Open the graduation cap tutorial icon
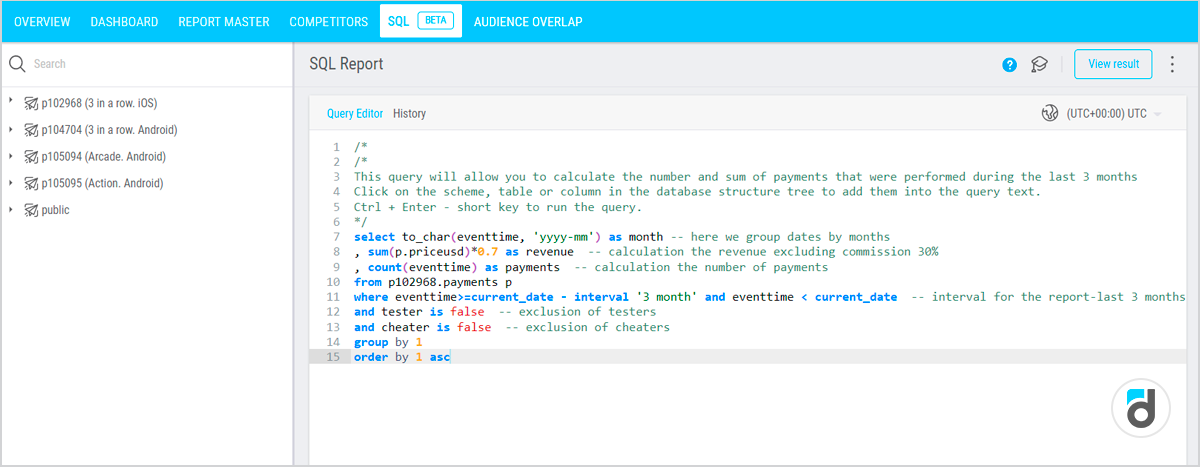1200x467 pixels. click(x=1040, y=65)
